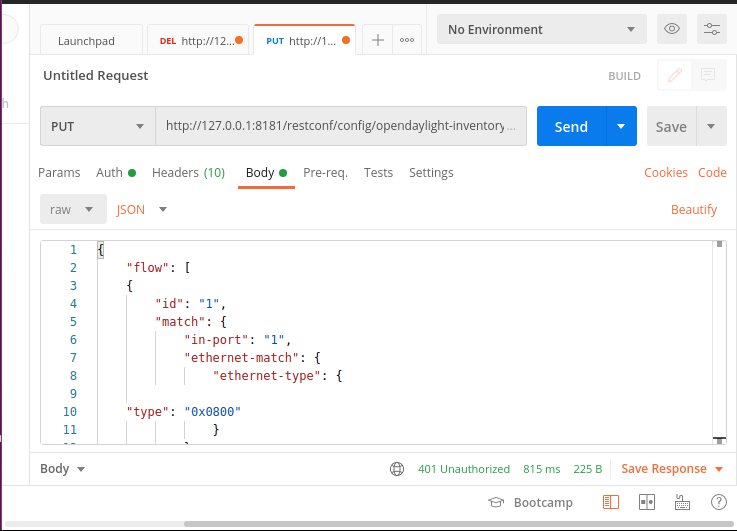Open a new request tab with plus icon
The height and width of the screenshot is (531, 737).
(x=377, y=41)
